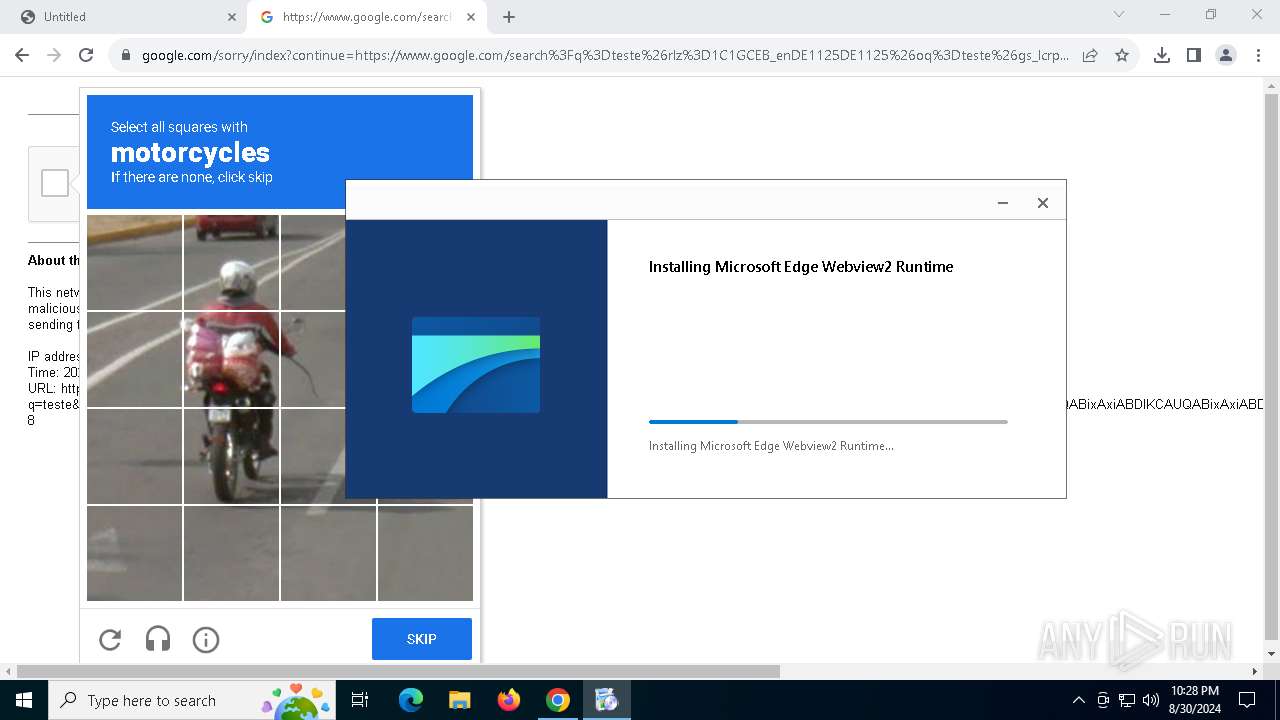Viewport: 1280px width, 720px height.
Task: Switch to the google.com search tab
Action: [366, 17]
